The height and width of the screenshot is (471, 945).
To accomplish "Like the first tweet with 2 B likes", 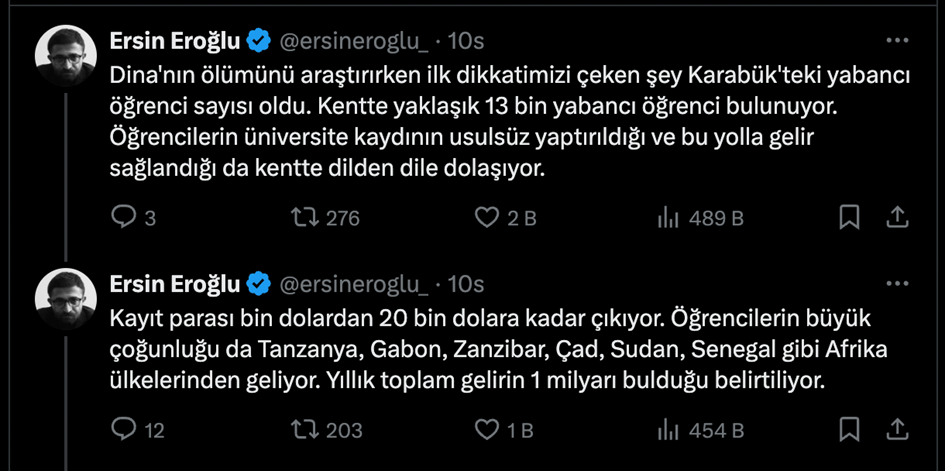I will 486,217.
